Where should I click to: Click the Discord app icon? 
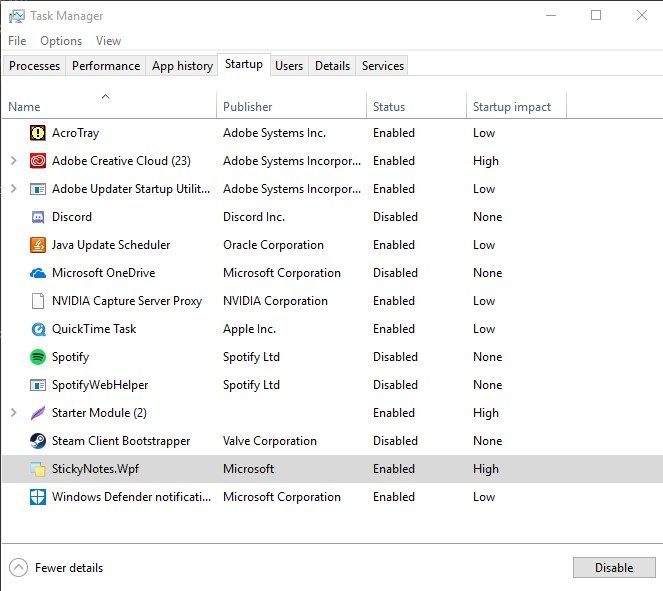click(38, 217)
